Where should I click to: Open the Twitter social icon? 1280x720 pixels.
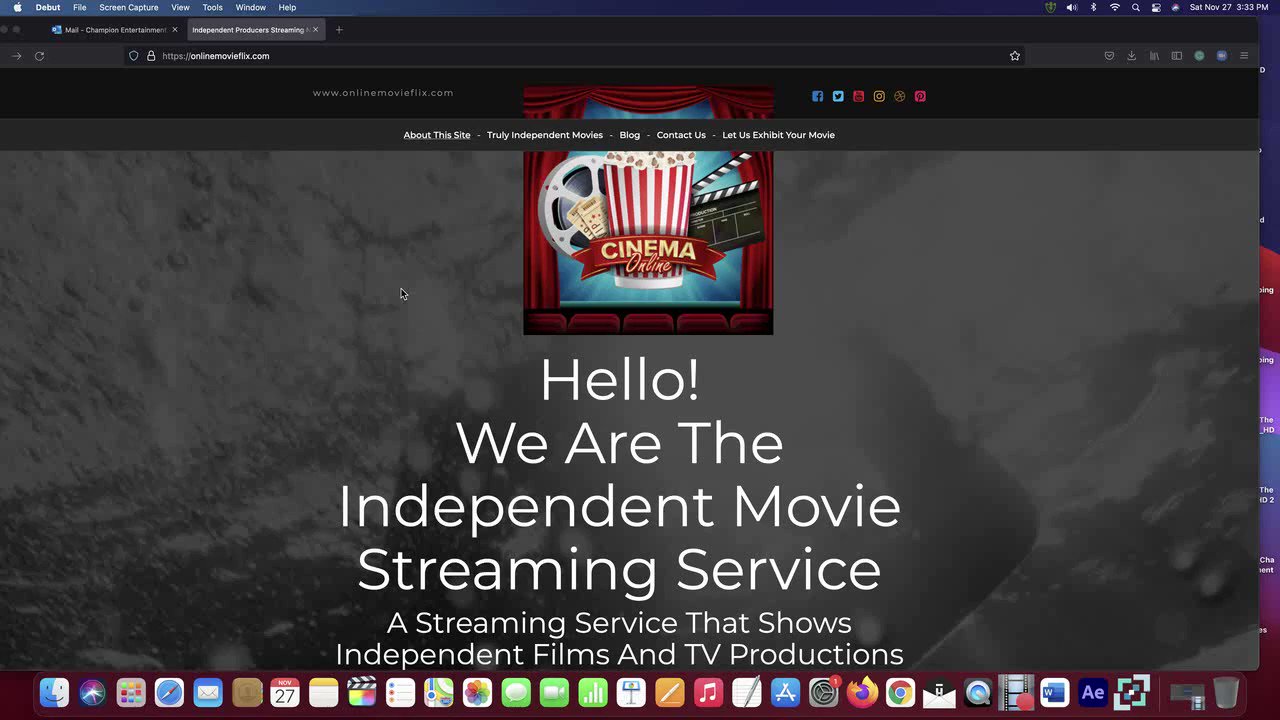point(838,96)
